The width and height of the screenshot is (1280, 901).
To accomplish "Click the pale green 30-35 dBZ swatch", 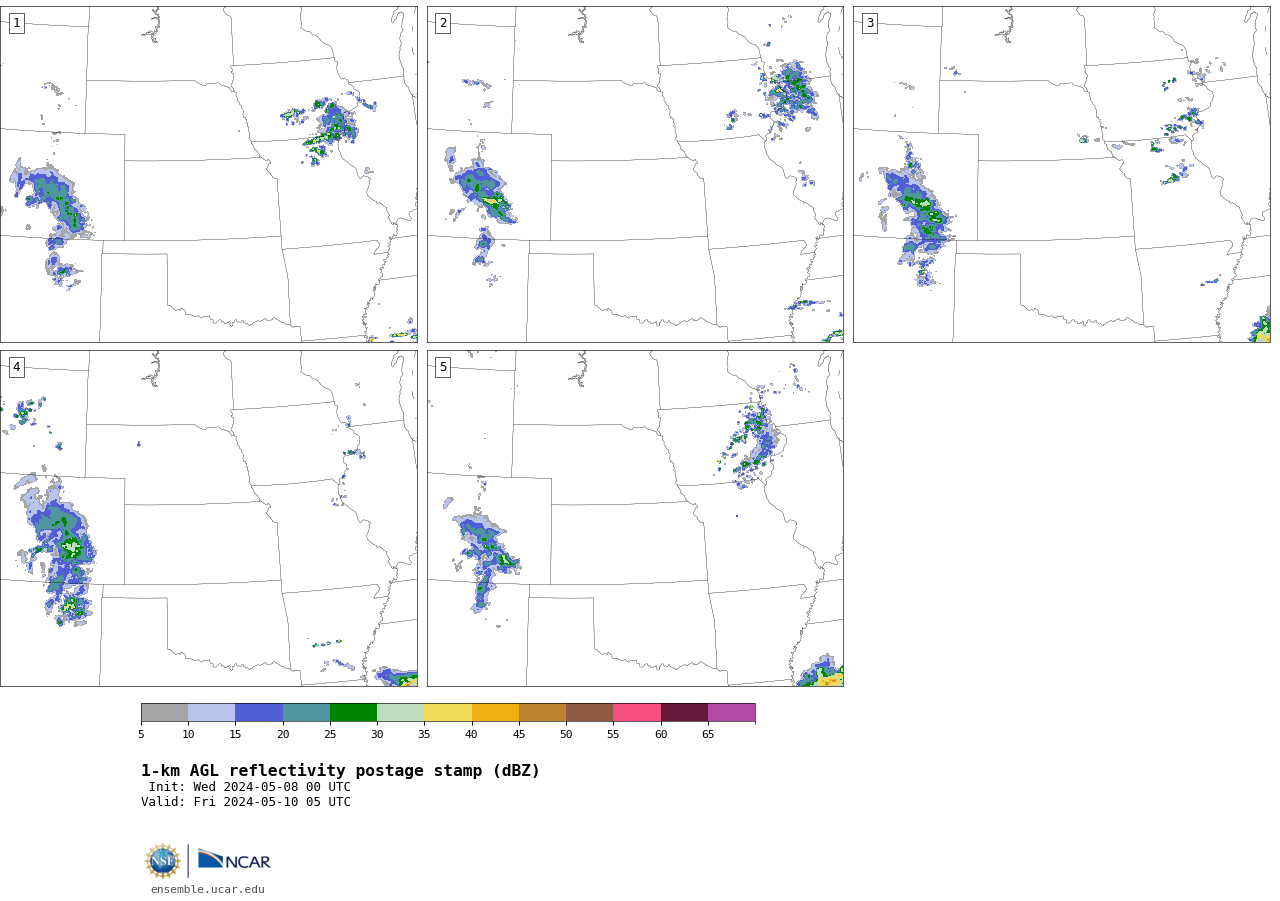I will click(x=400, y=712).
